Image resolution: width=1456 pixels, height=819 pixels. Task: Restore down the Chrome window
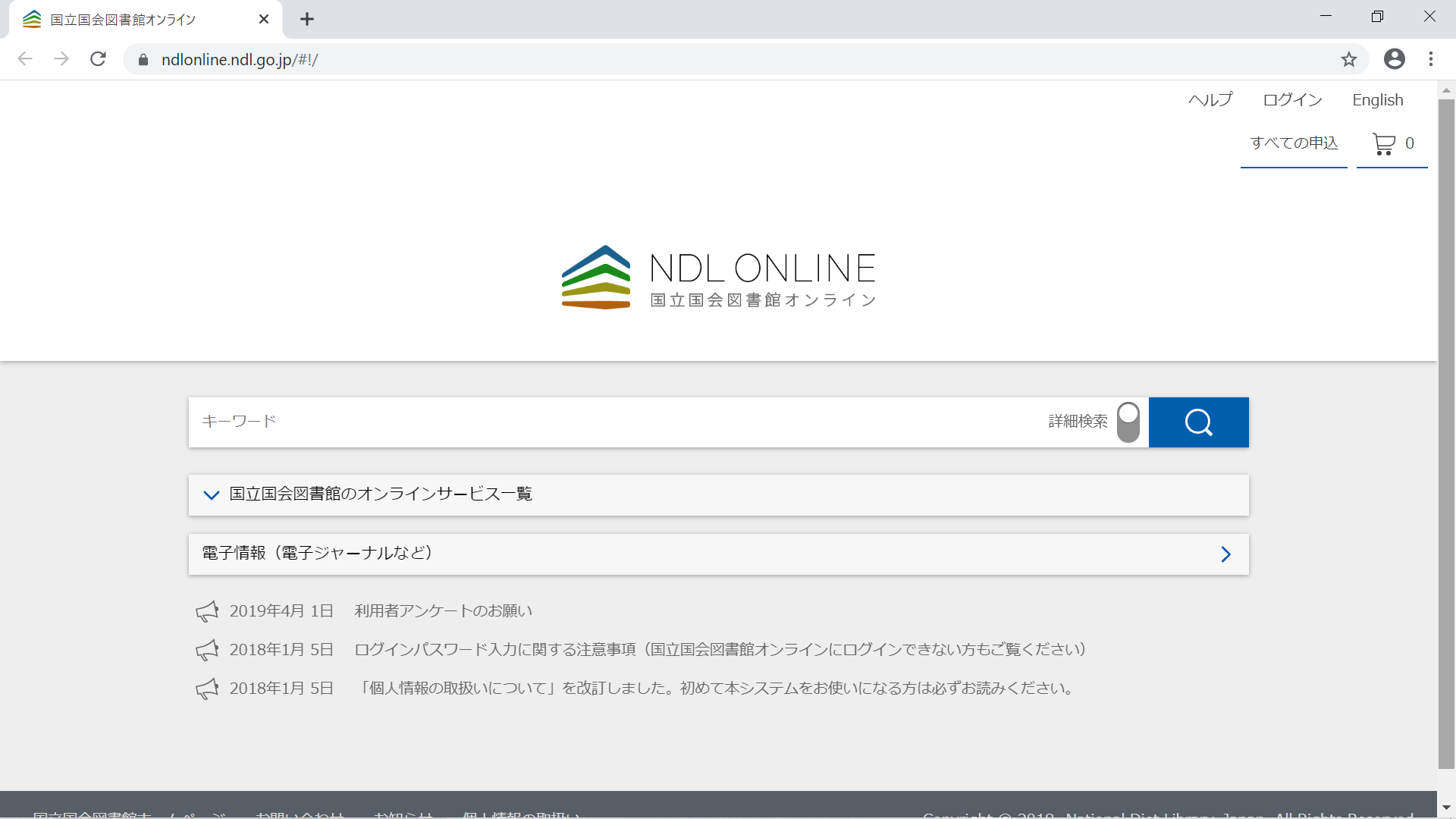point(1377,17)
